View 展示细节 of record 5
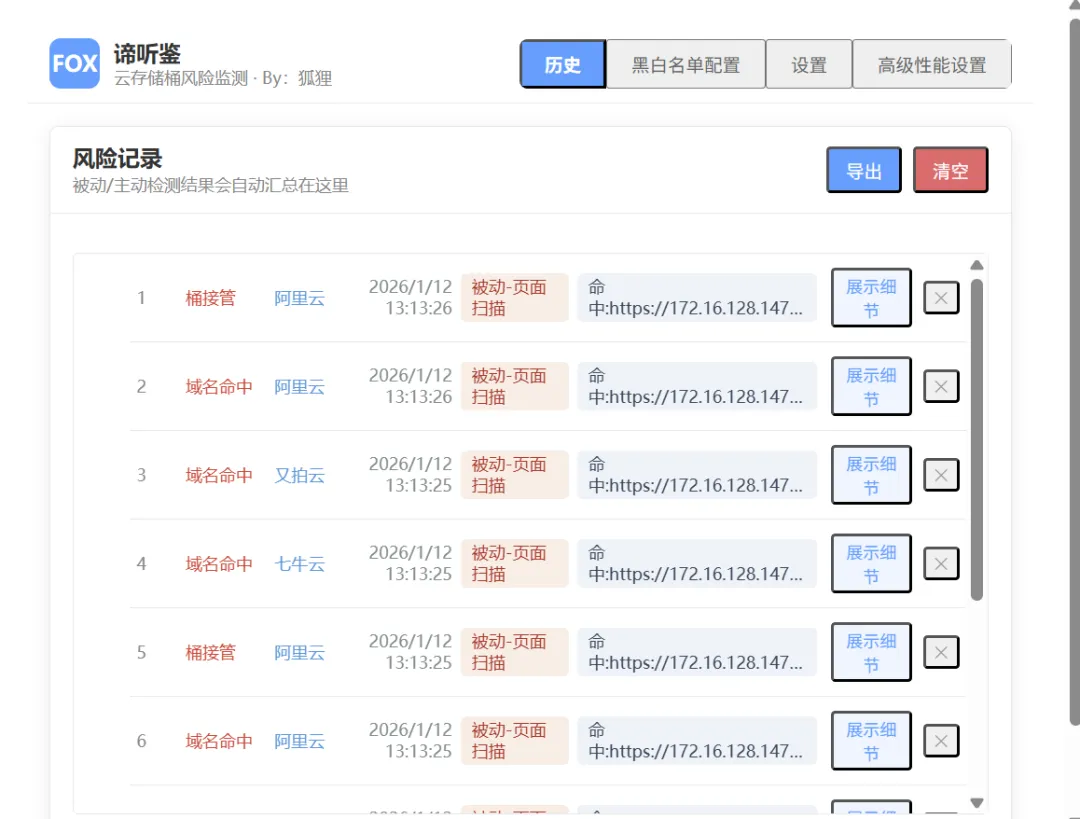 click(871, 652)
